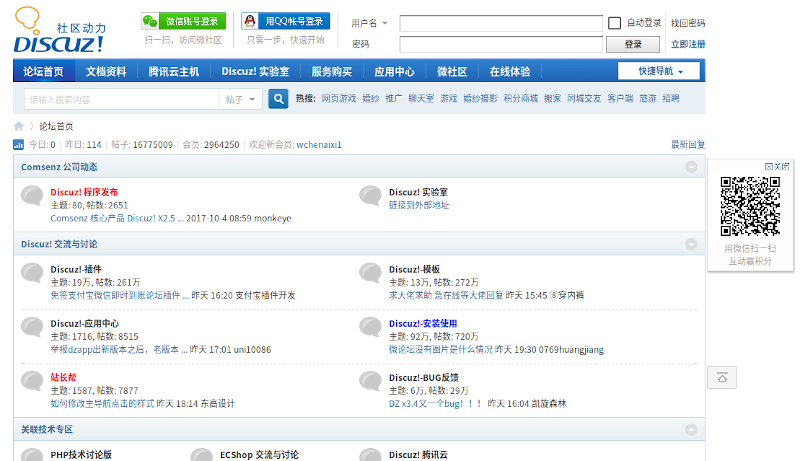Click the Discuz! site logo
This screenshot has width=800, height=461.
click(59, 30)
